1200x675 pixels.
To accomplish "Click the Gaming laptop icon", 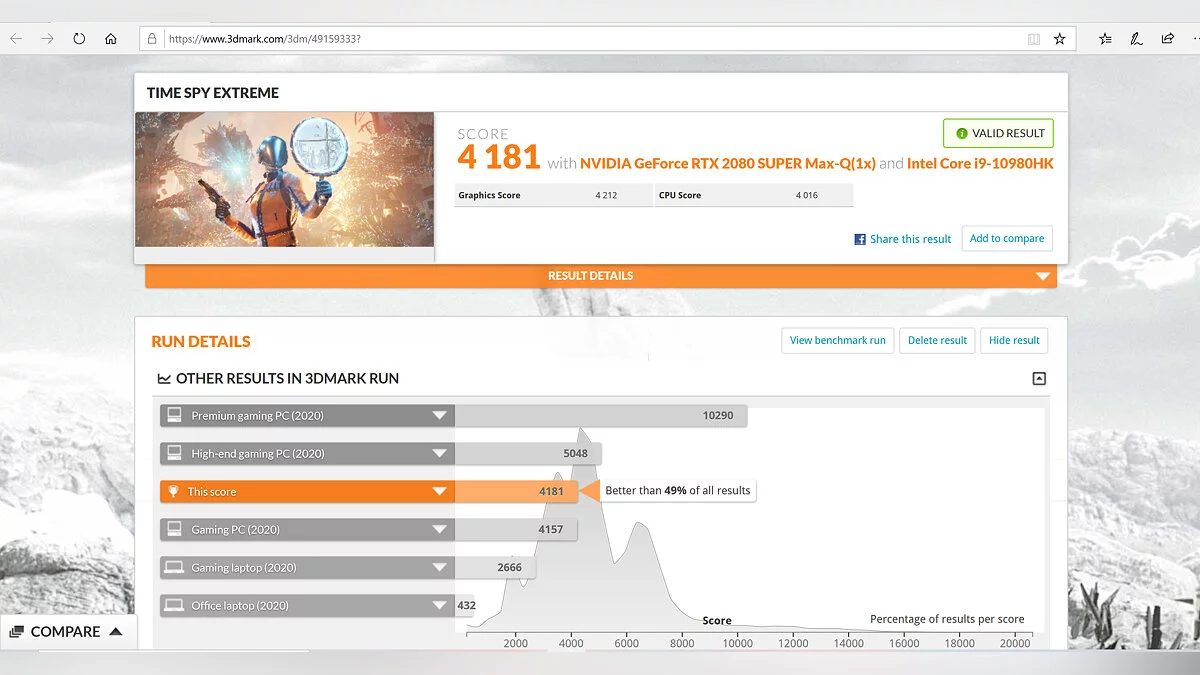I will (174, 567).
